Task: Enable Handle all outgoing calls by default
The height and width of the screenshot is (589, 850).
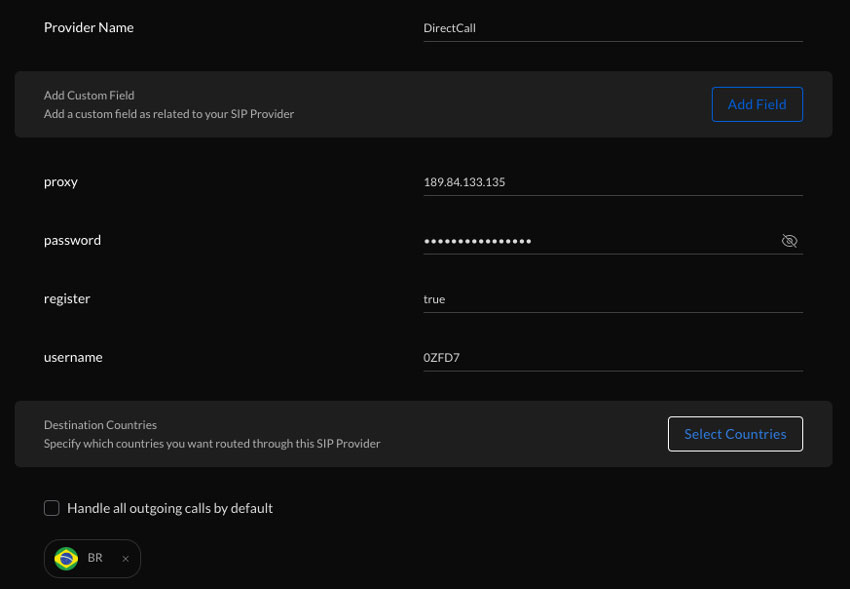Action: point(51,508)
